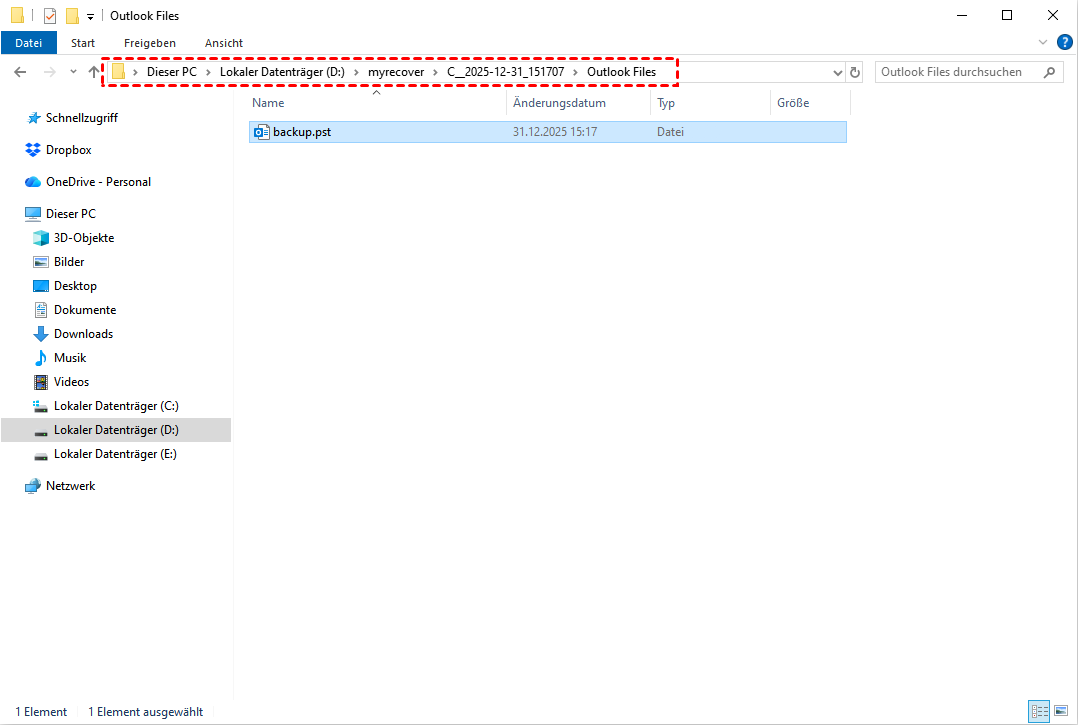
Task: Click the refresh address bar icon
Action: click(854, 72)
